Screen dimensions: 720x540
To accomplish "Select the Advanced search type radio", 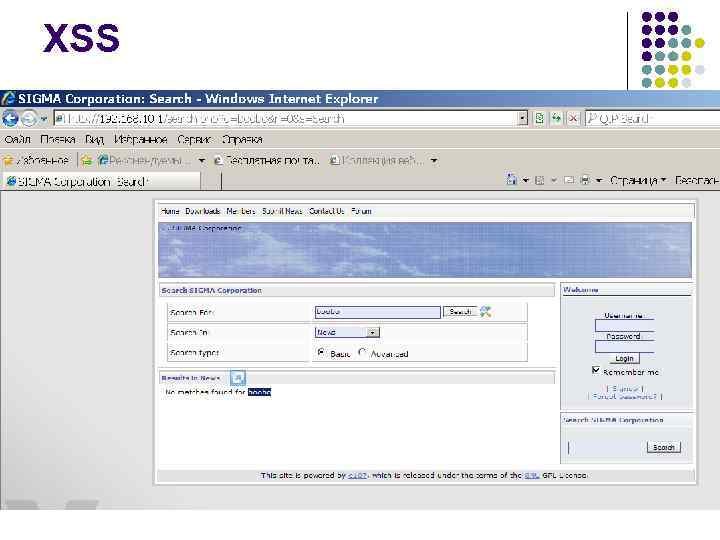I will 362,353.
